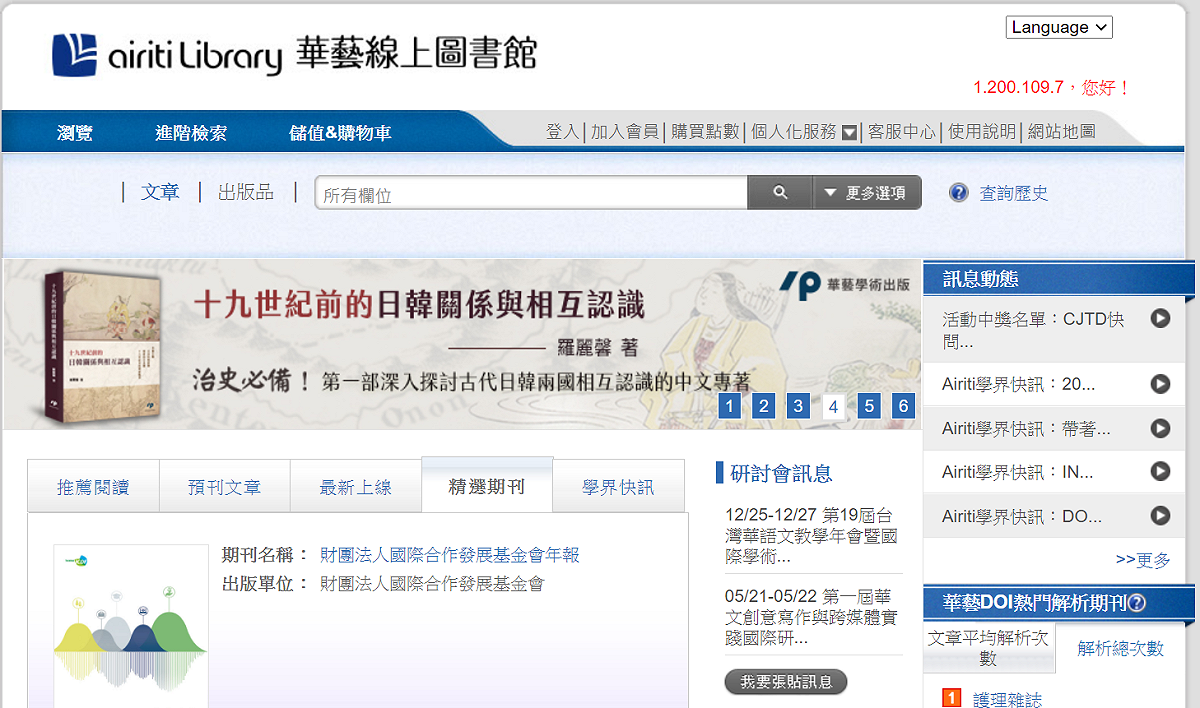Viewport: 1200px width, 708px height.
Task: Click arrow icon beside 活動中獎名單 news
Action: 1160,319
